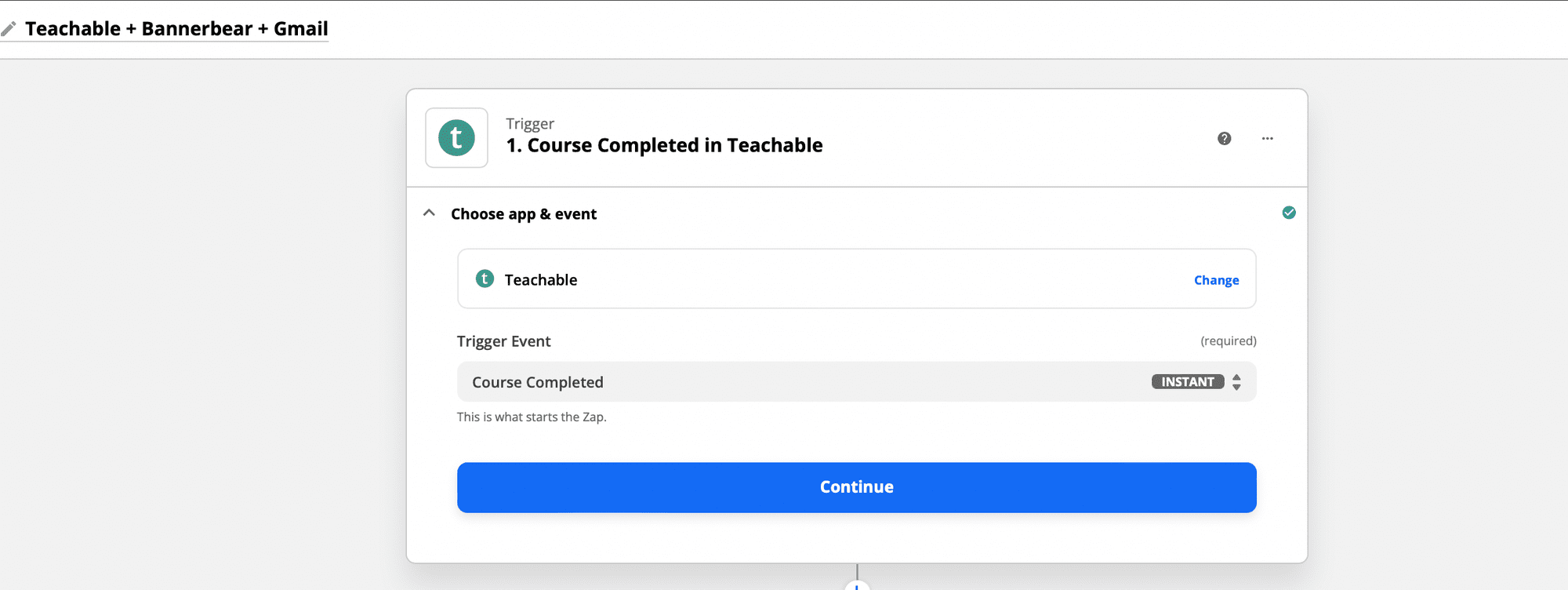
Task: Click the small Teachable icon in app row
Action: tap(485, 279)
